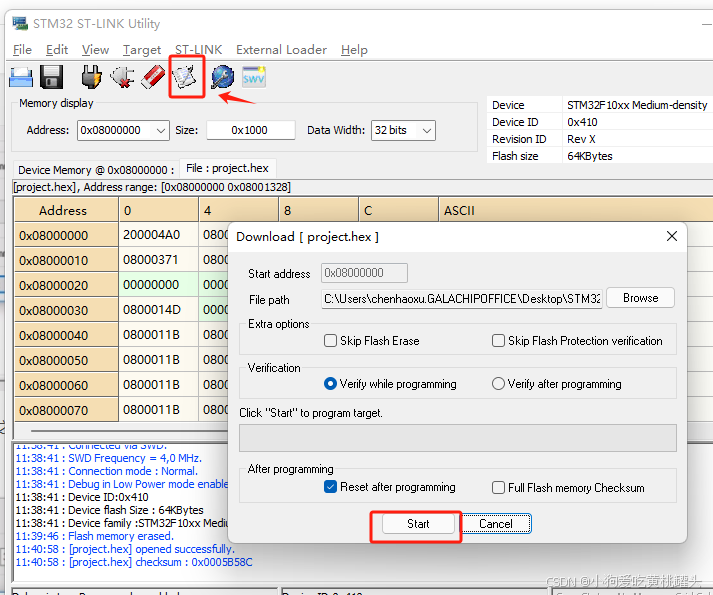Click Cancel in Download dialog
This screenshot has width=713, height=595.
(x=496, y=524)
